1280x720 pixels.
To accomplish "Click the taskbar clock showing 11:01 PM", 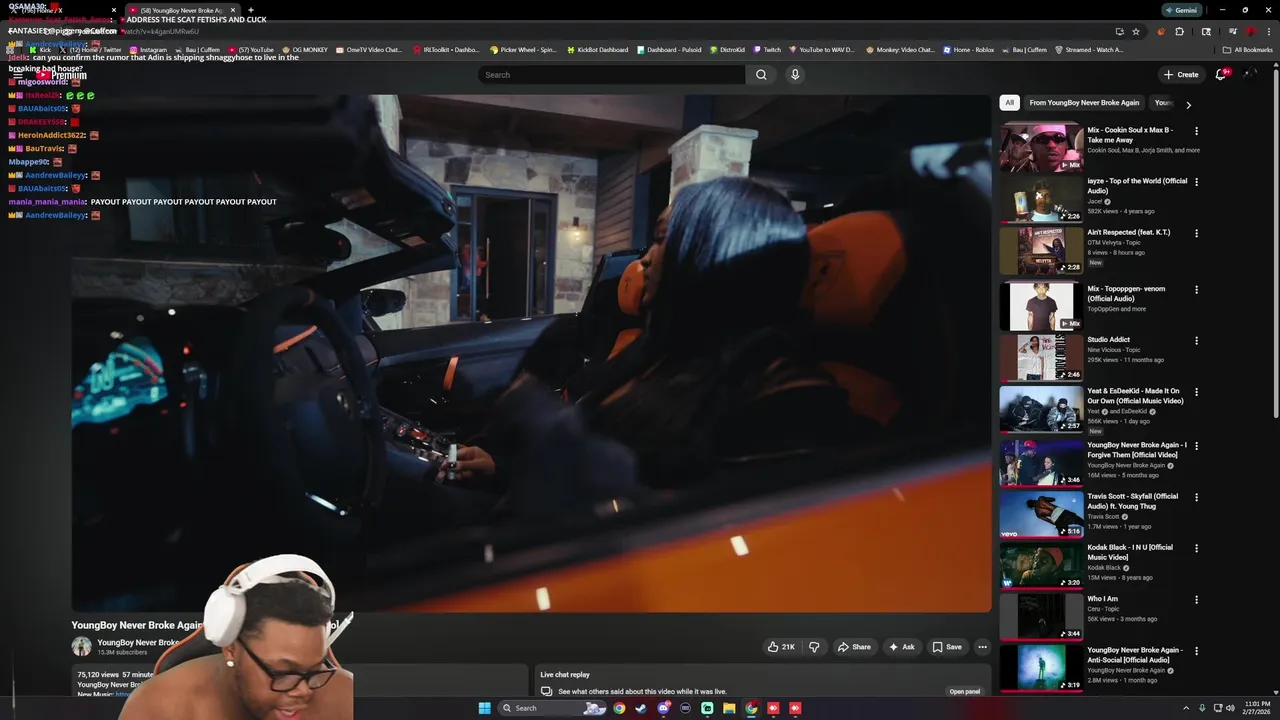I will [x=1254, y=708].
